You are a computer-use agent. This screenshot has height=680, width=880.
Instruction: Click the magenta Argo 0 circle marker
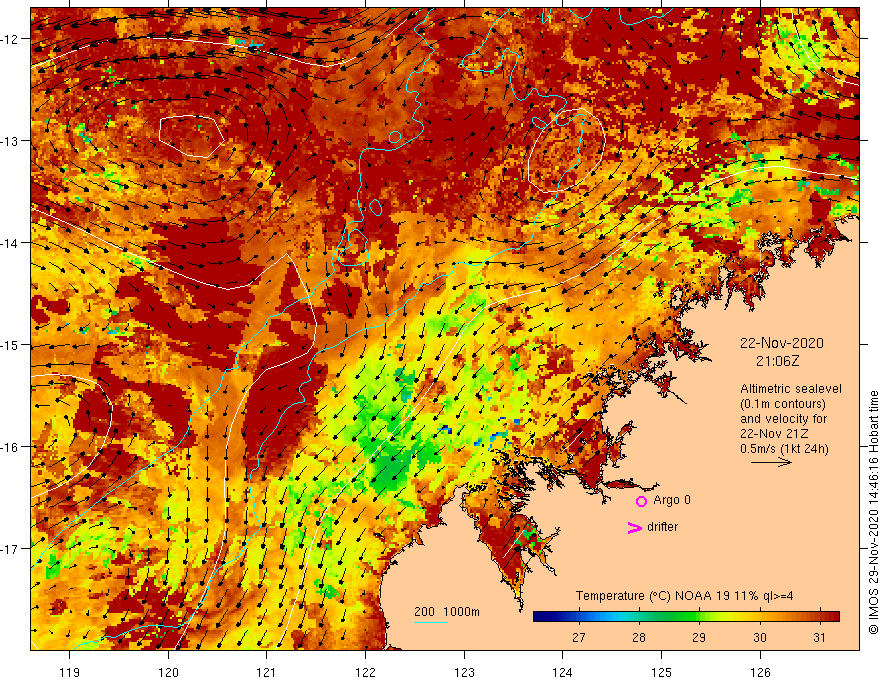pos(641,501)
